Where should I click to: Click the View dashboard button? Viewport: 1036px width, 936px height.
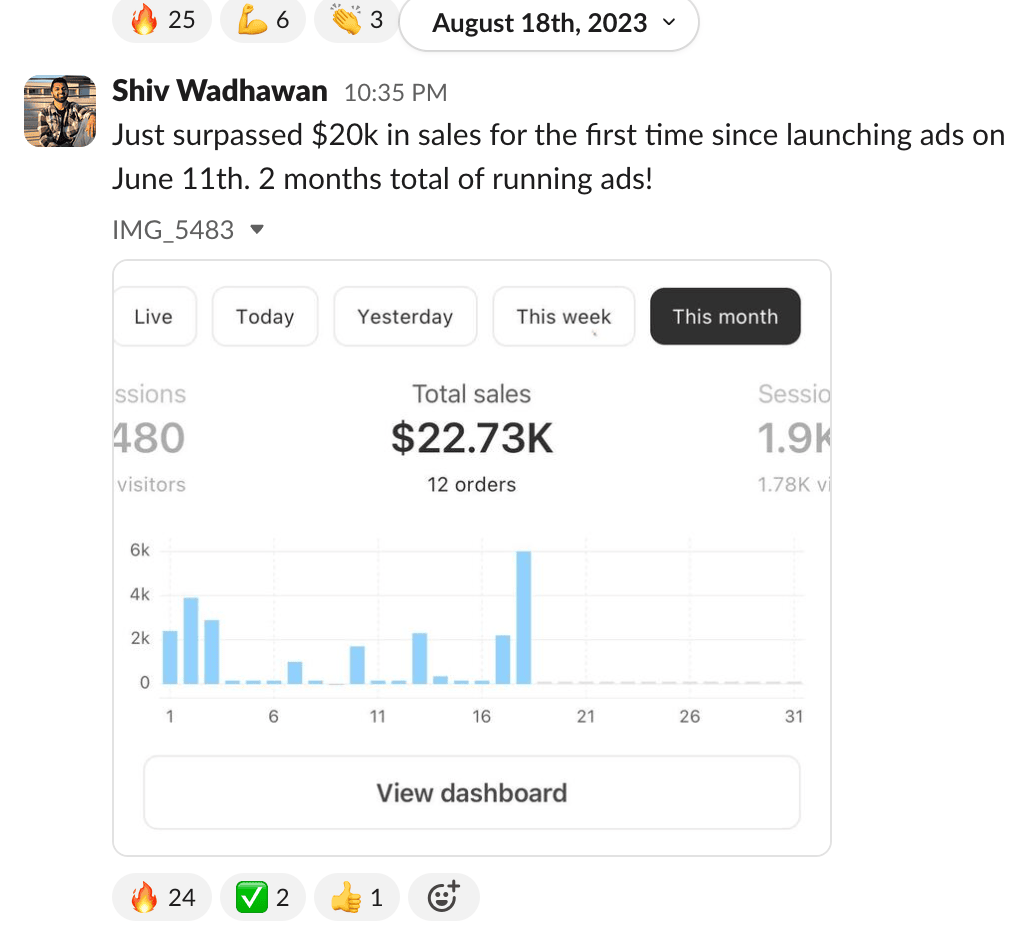(471, 793)
